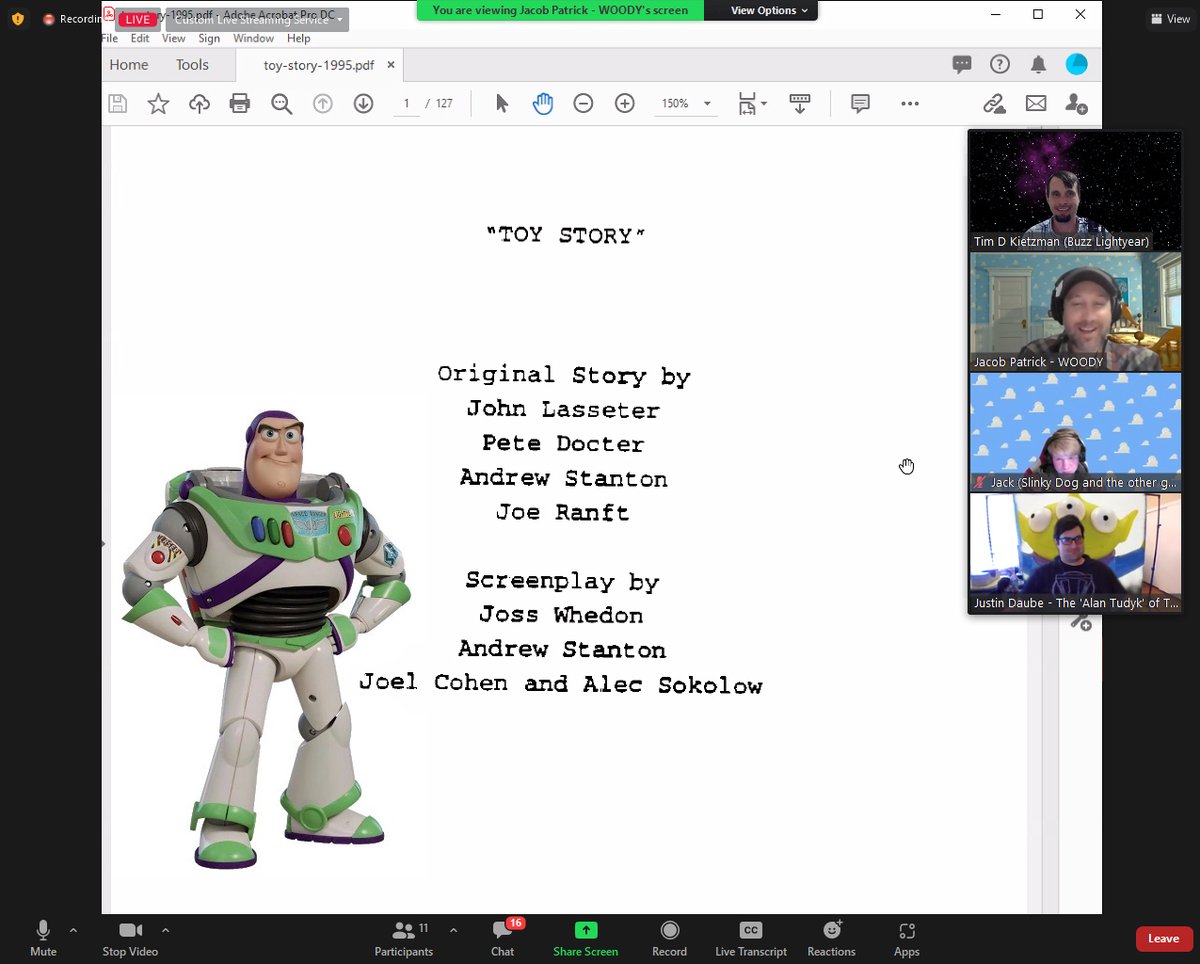Viewport: 1200px width, 964px height.
Task: Click Stop Video in Zoom
Action: (130, 940)
